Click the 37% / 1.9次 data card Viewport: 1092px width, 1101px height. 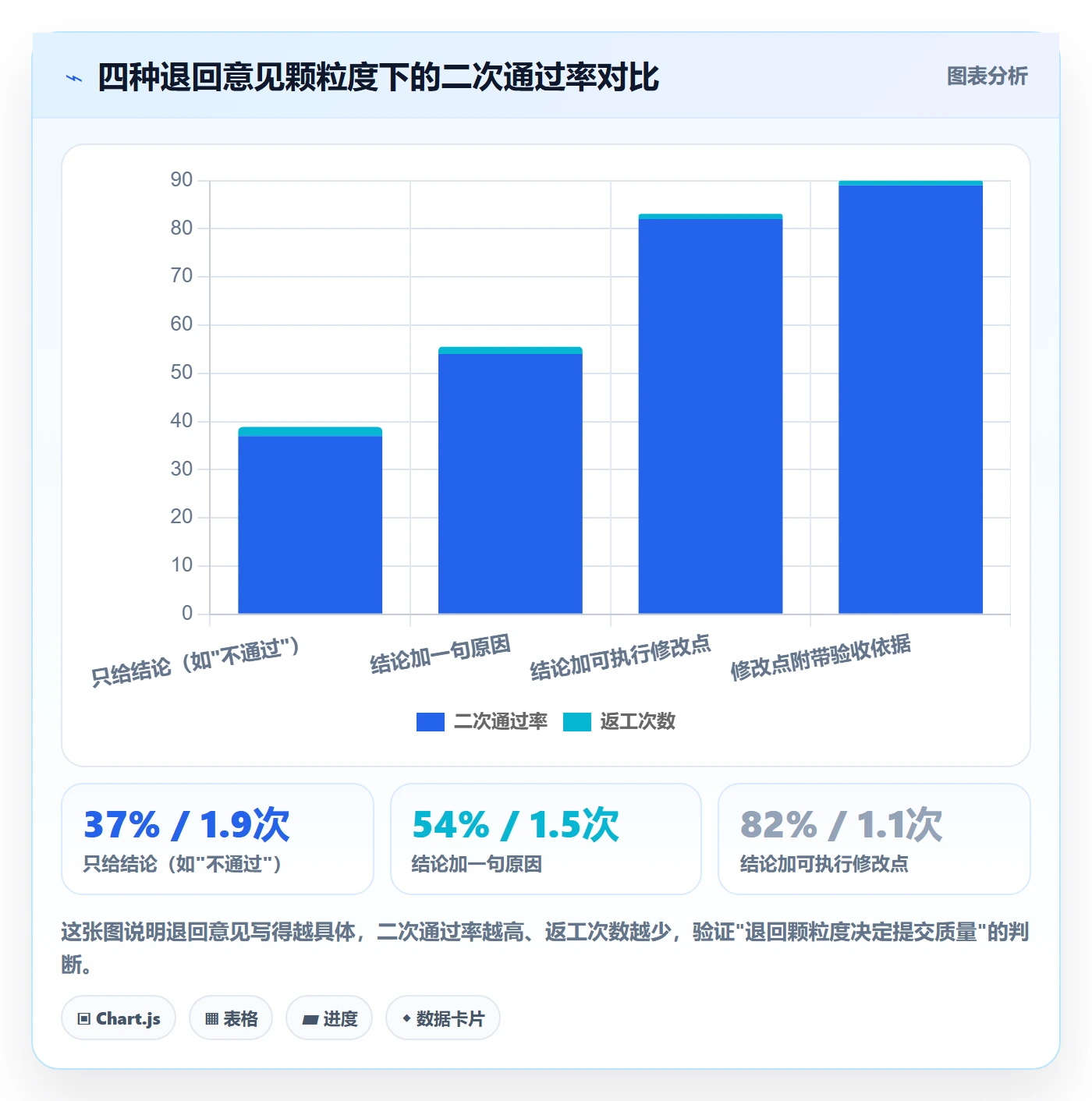(x=218, y=839)
